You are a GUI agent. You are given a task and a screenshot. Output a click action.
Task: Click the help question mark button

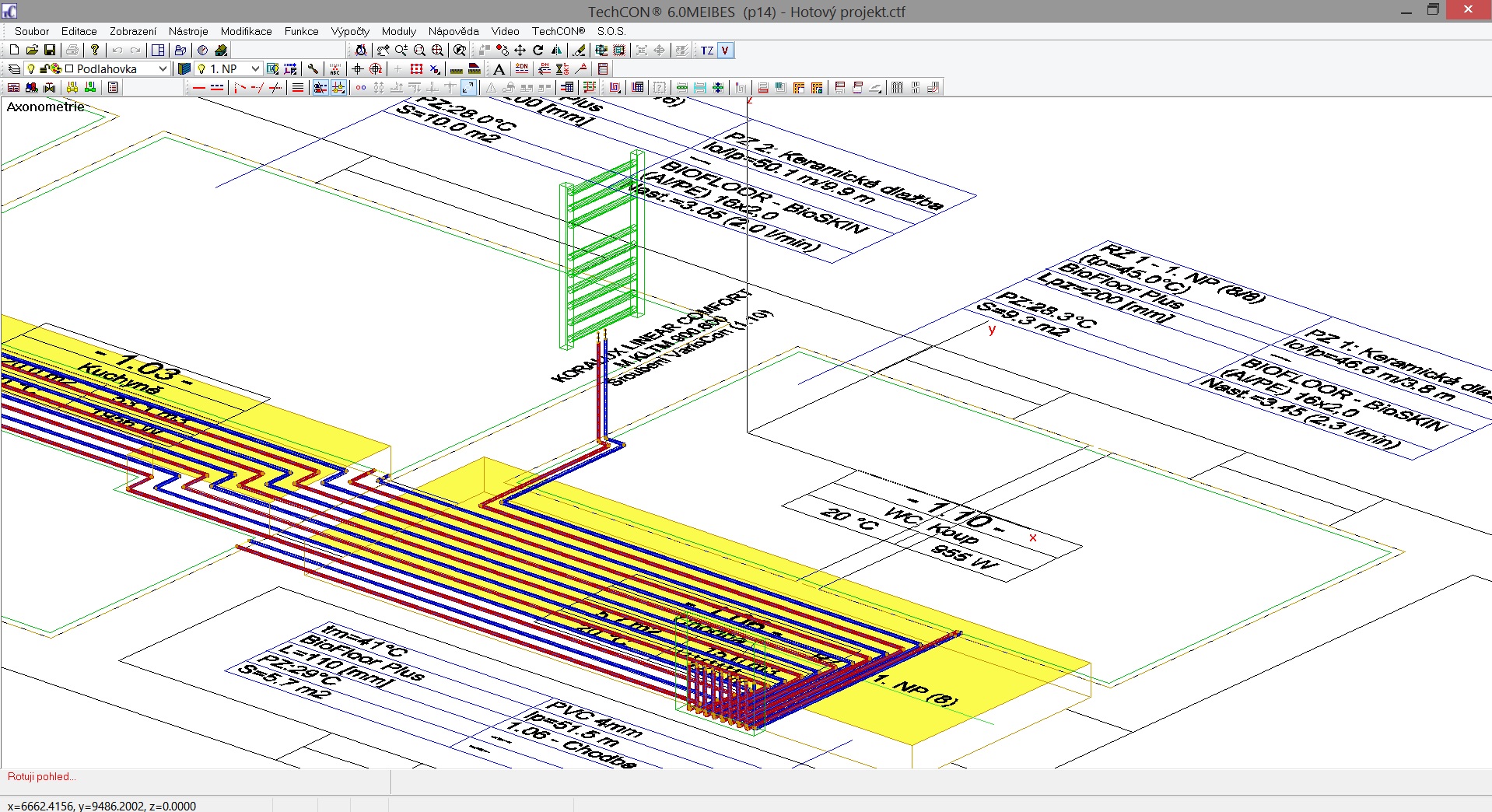[x=95, y=51]
